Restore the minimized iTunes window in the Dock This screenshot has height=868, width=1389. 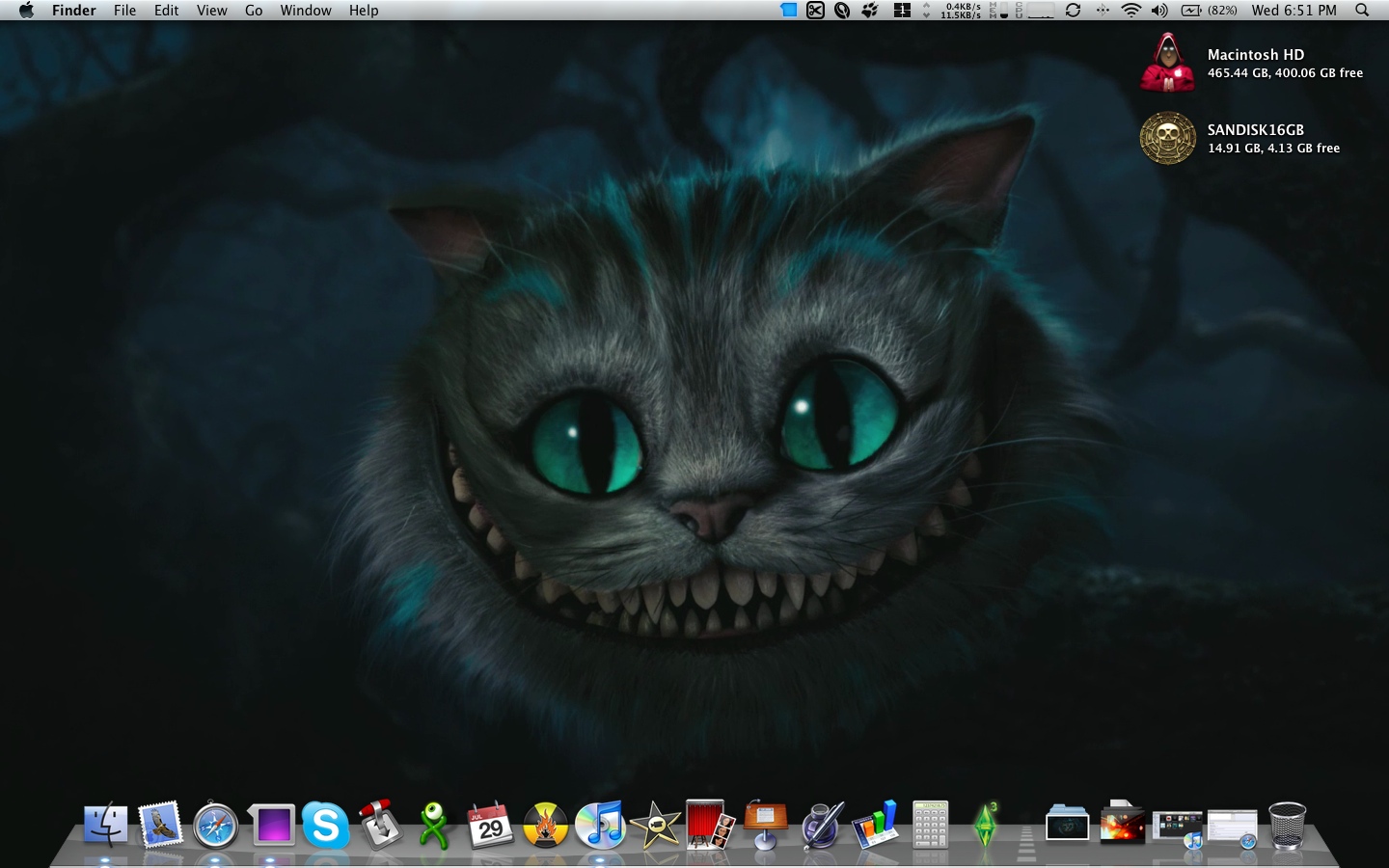pyautogui.click(x=1177, y=829)
